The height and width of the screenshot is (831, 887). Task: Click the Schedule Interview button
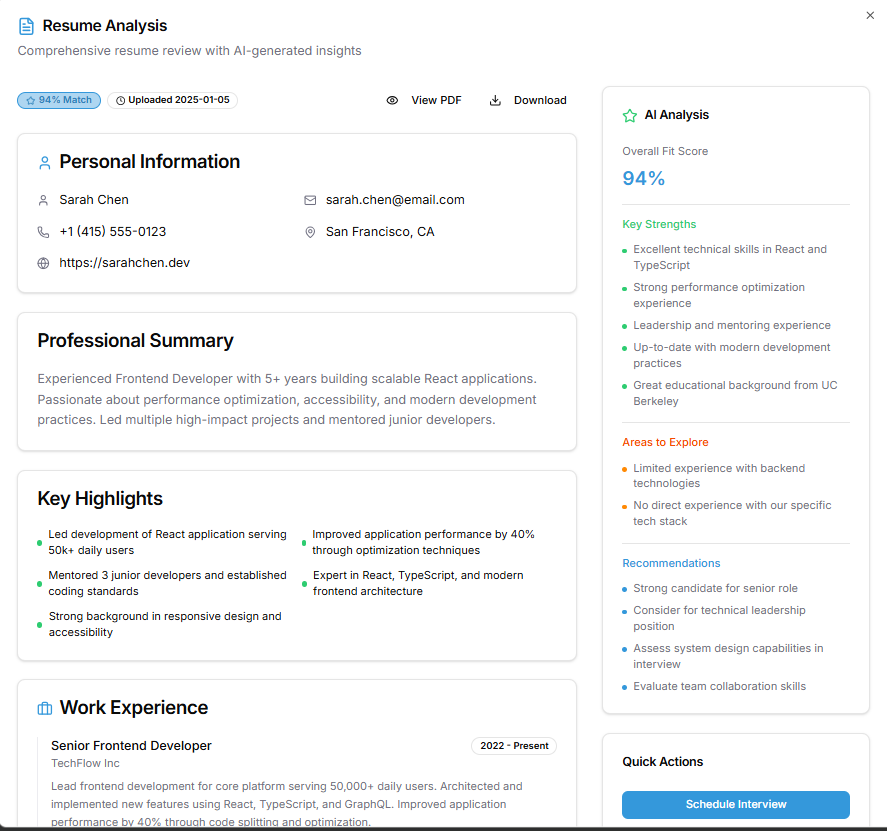tap(735, 804)
